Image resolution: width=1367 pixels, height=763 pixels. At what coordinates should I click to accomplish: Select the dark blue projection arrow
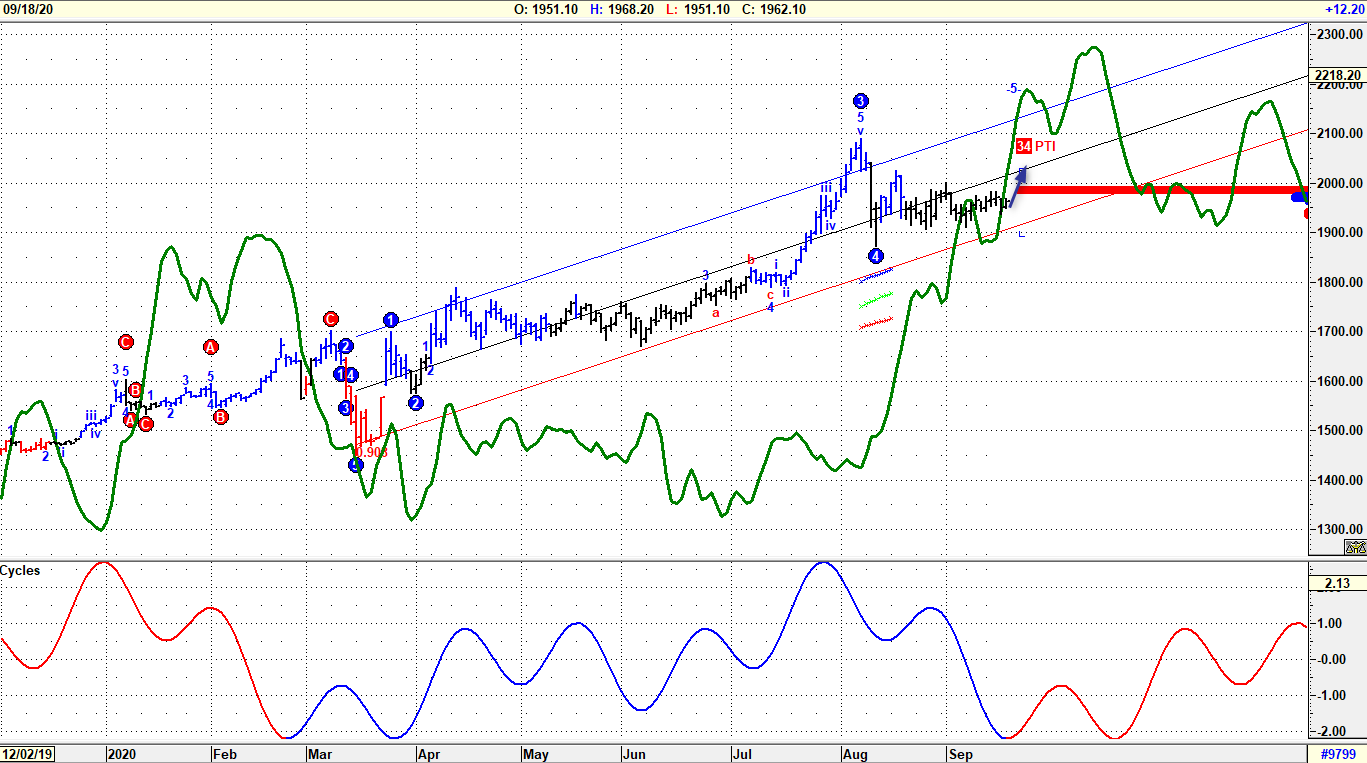point(1017,187)
